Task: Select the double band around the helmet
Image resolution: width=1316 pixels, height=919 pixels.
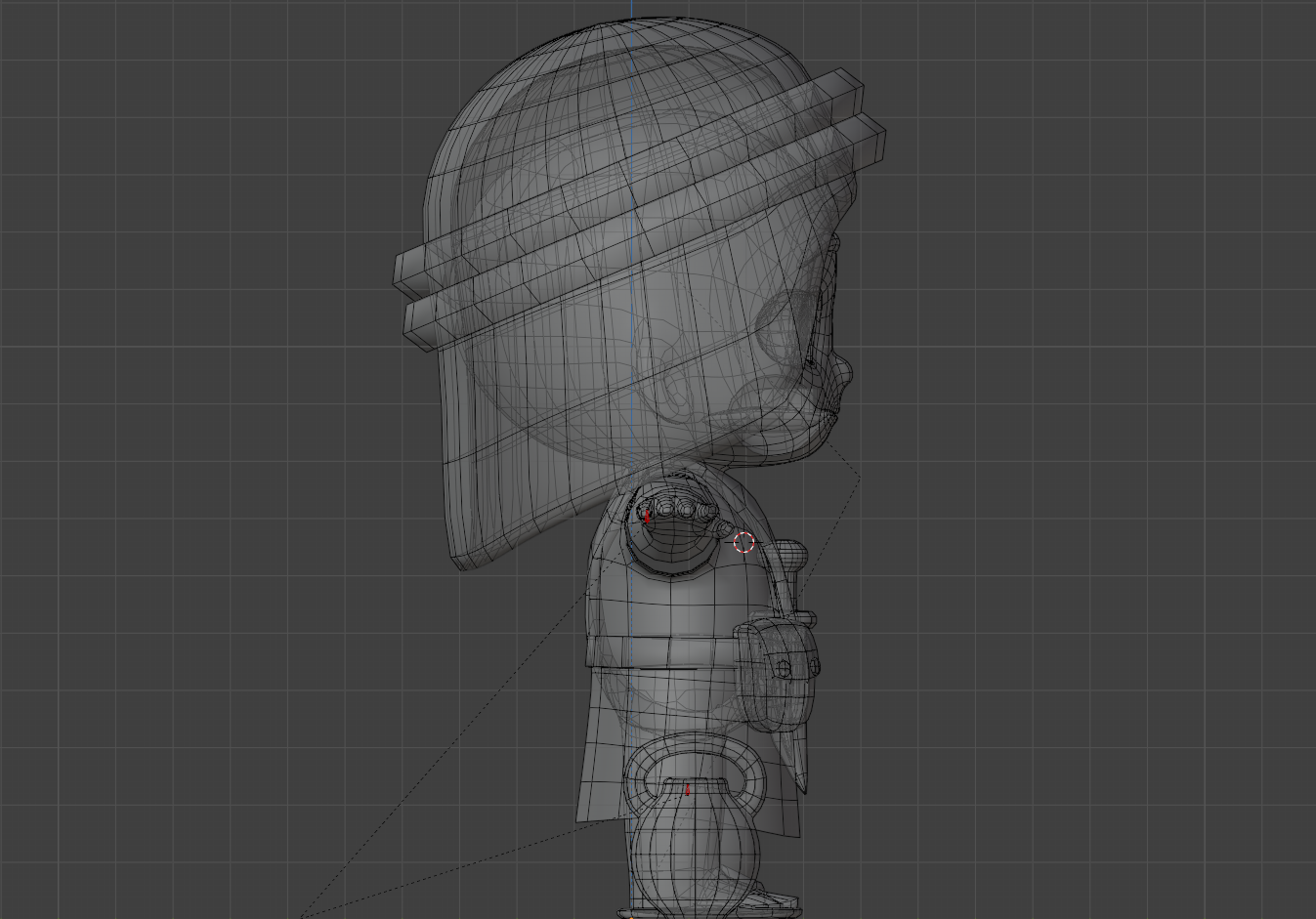Action: pyautogui.click(x=640, y=210)
